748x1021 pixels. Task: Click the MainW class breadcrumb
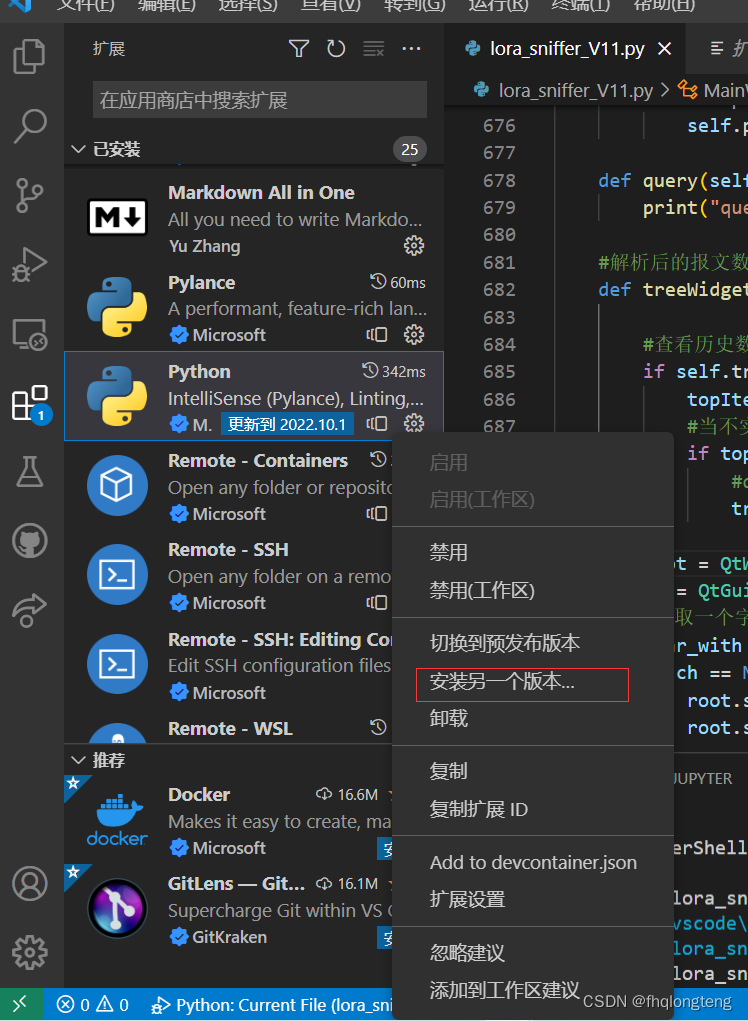point(712,90)
